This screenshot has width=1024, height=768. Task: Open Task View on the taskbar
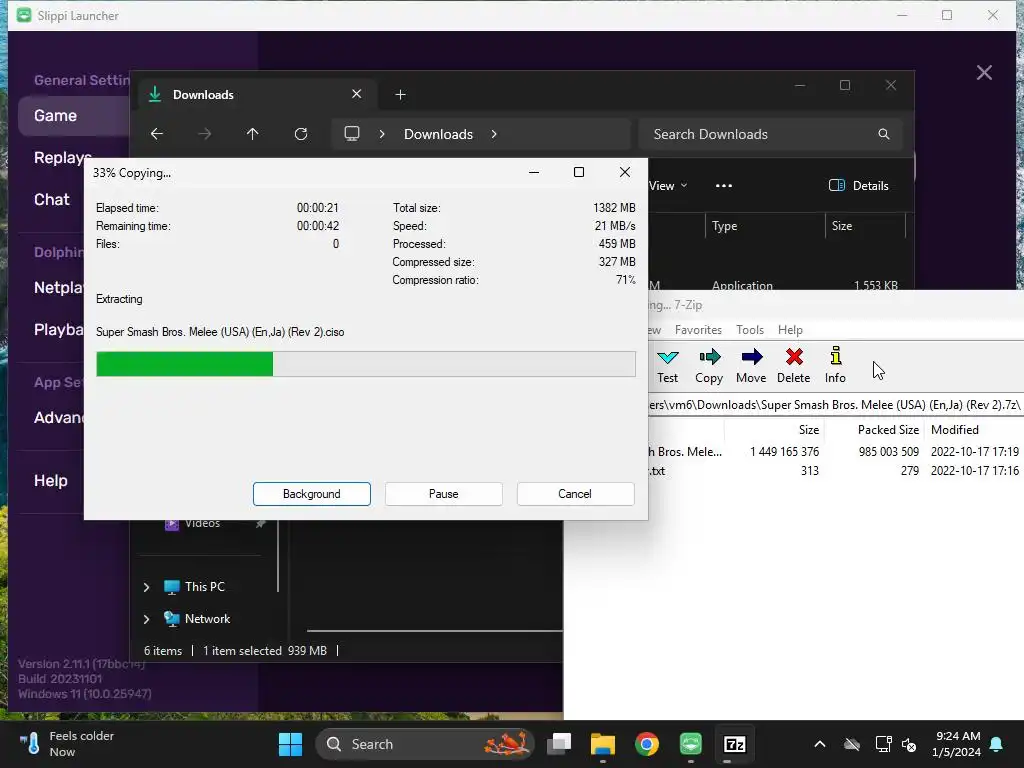[x=559, y=744]
